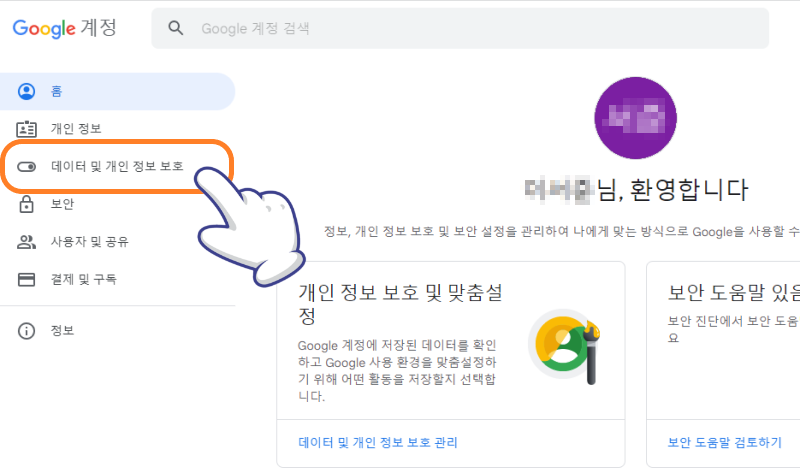
Task: Click the Google 계정 logo
Action: [64, 28]
